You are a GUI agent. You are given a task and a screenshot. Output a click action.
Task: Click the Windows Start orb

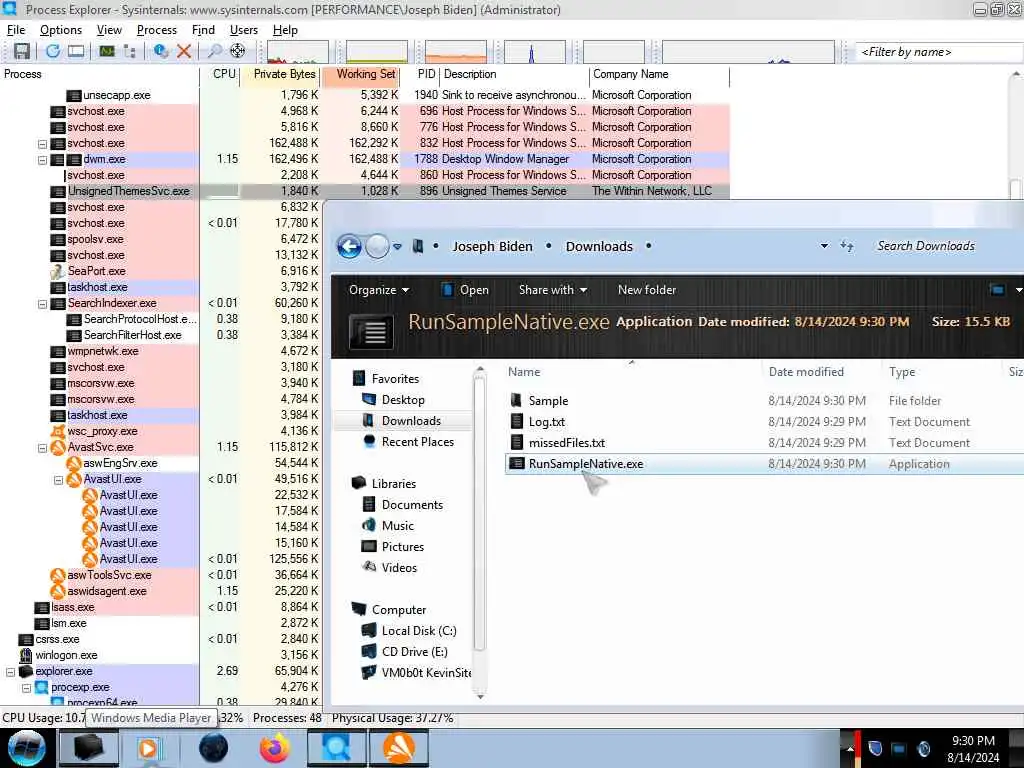click(x=26, y=748)
